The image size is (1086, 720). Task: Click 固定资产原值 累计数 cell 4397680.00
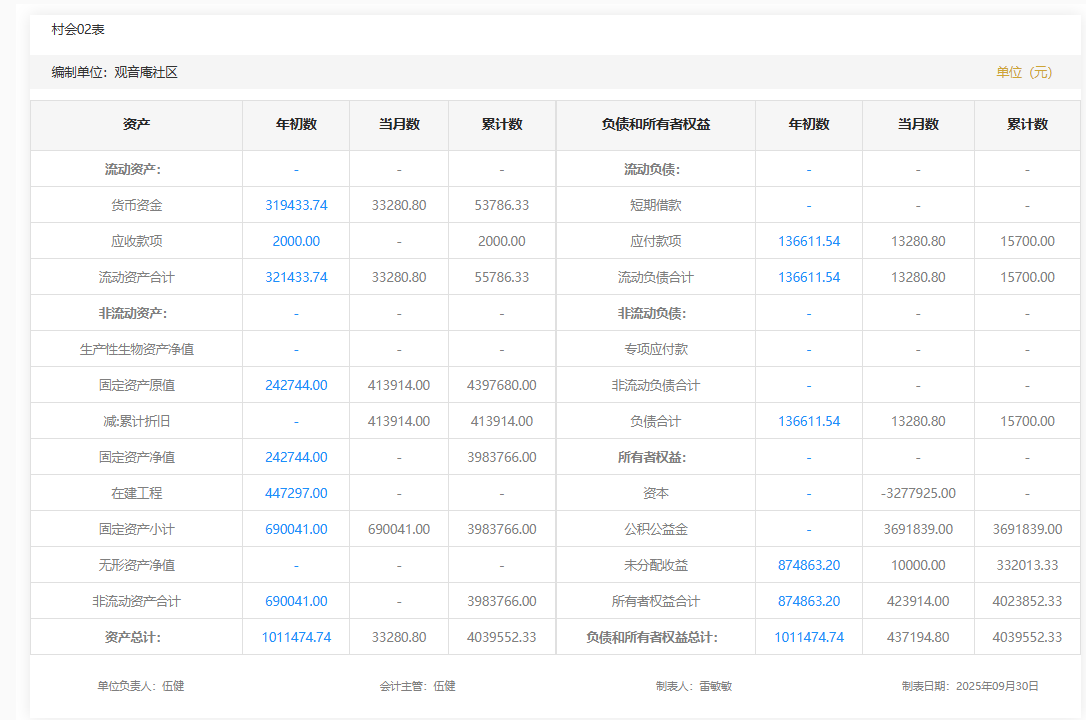point(502,385)
